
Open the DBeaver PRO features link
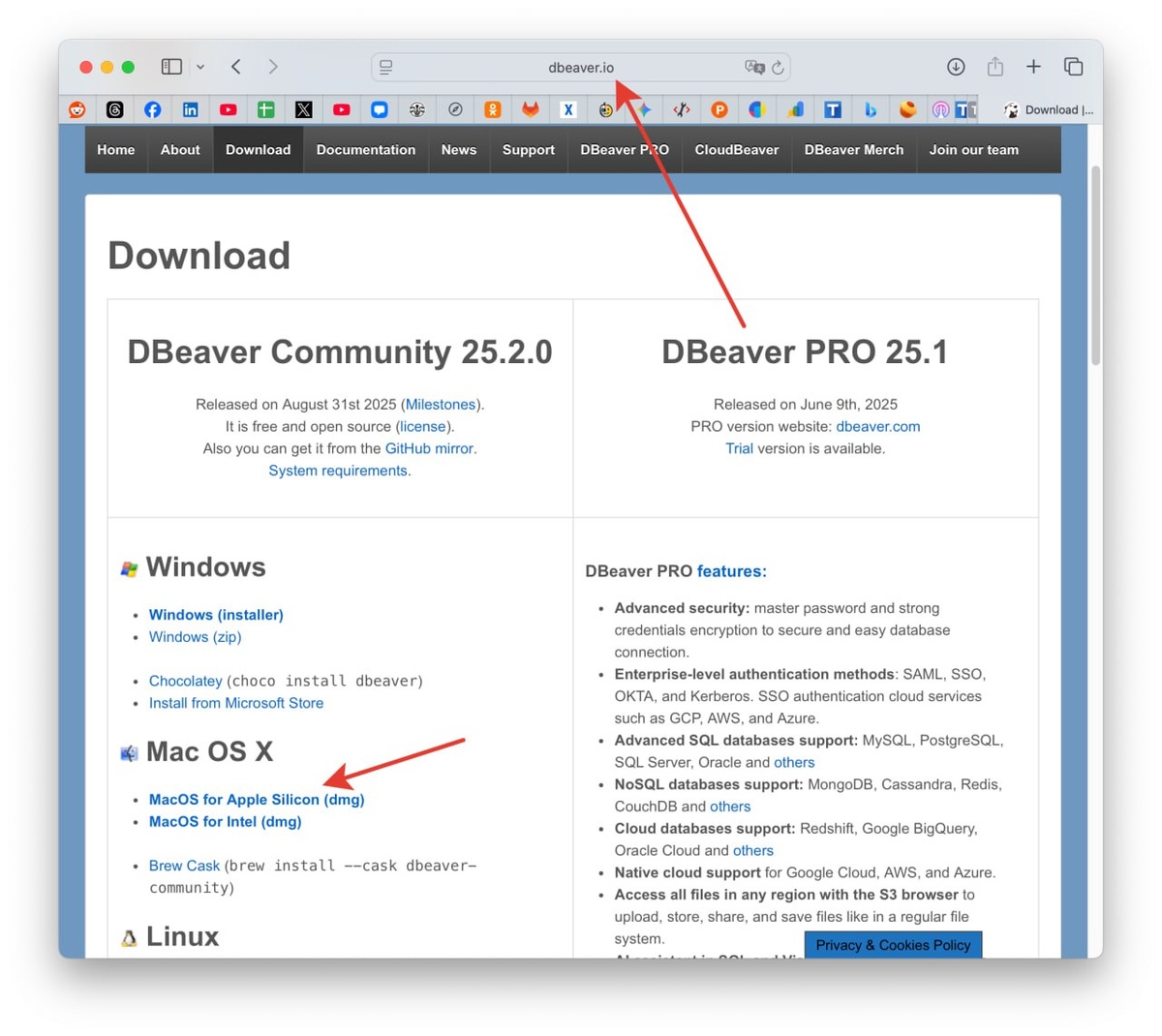pos(732,571)
